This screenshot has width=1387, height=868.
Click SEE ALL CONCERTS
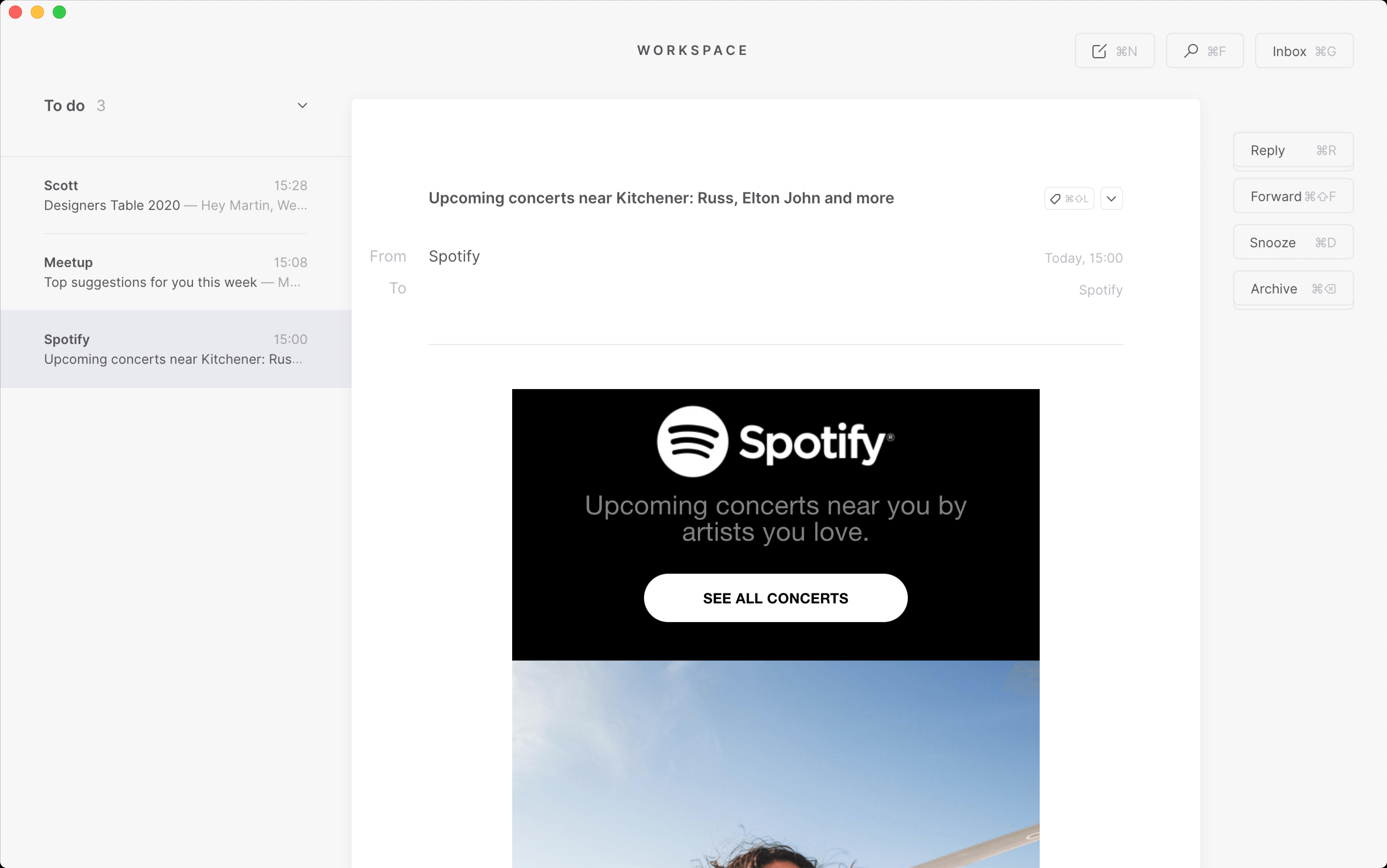775,598
